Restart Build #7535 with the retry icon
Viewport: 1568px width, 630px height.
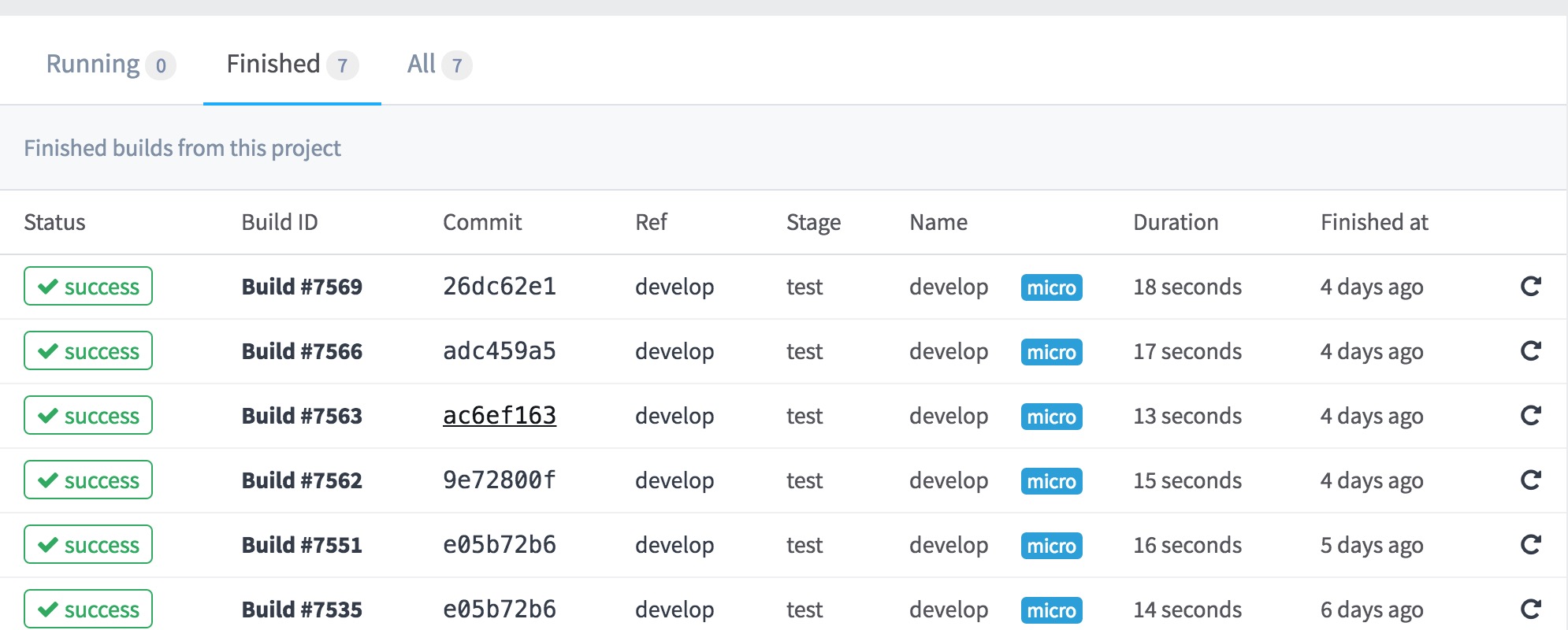click(x=1530, y=610)
